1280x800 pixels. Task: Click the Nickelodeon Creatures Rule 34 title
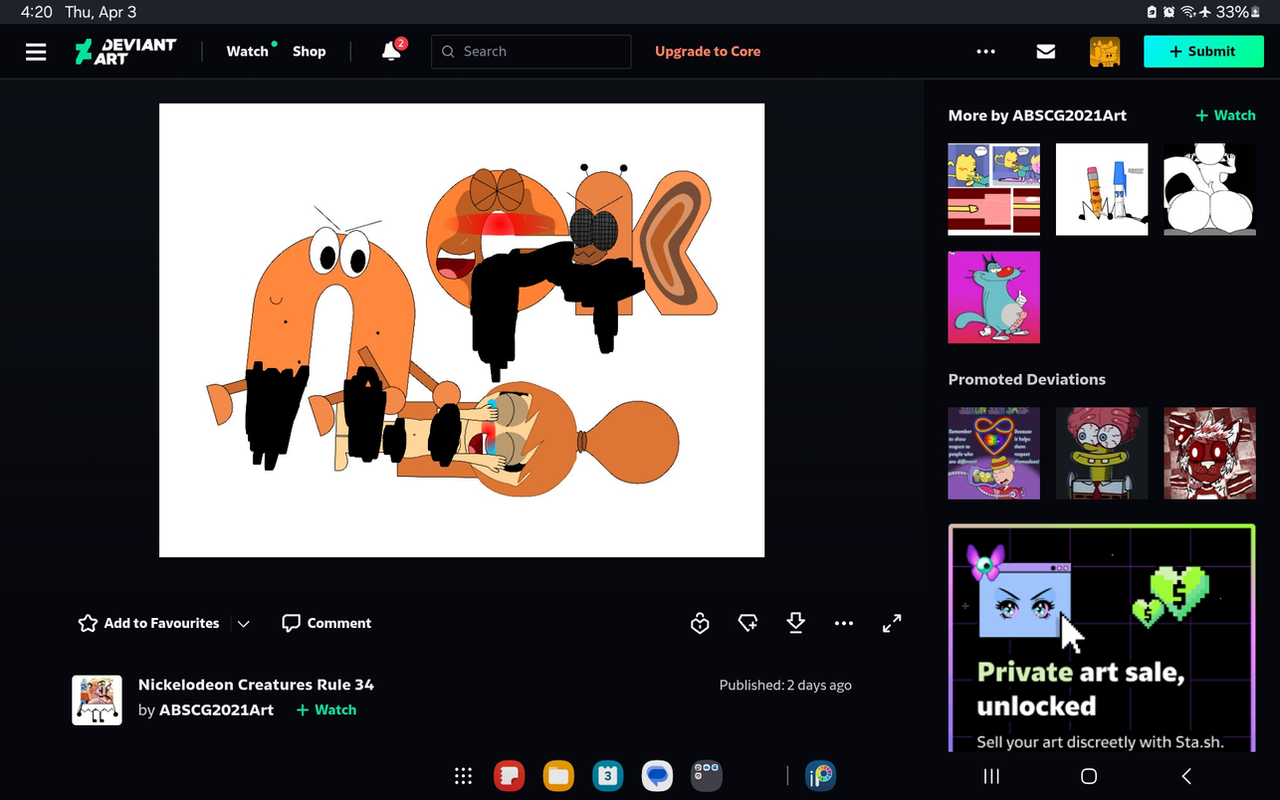point(256,685)
